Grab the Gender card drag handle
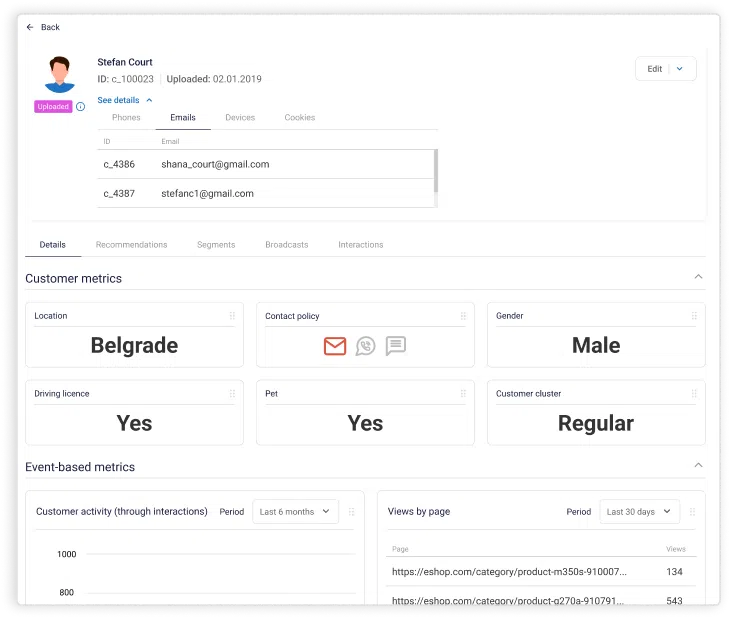The height and width of the screenshot is (619, 731). pyautogui.click(x=695, y=316)
